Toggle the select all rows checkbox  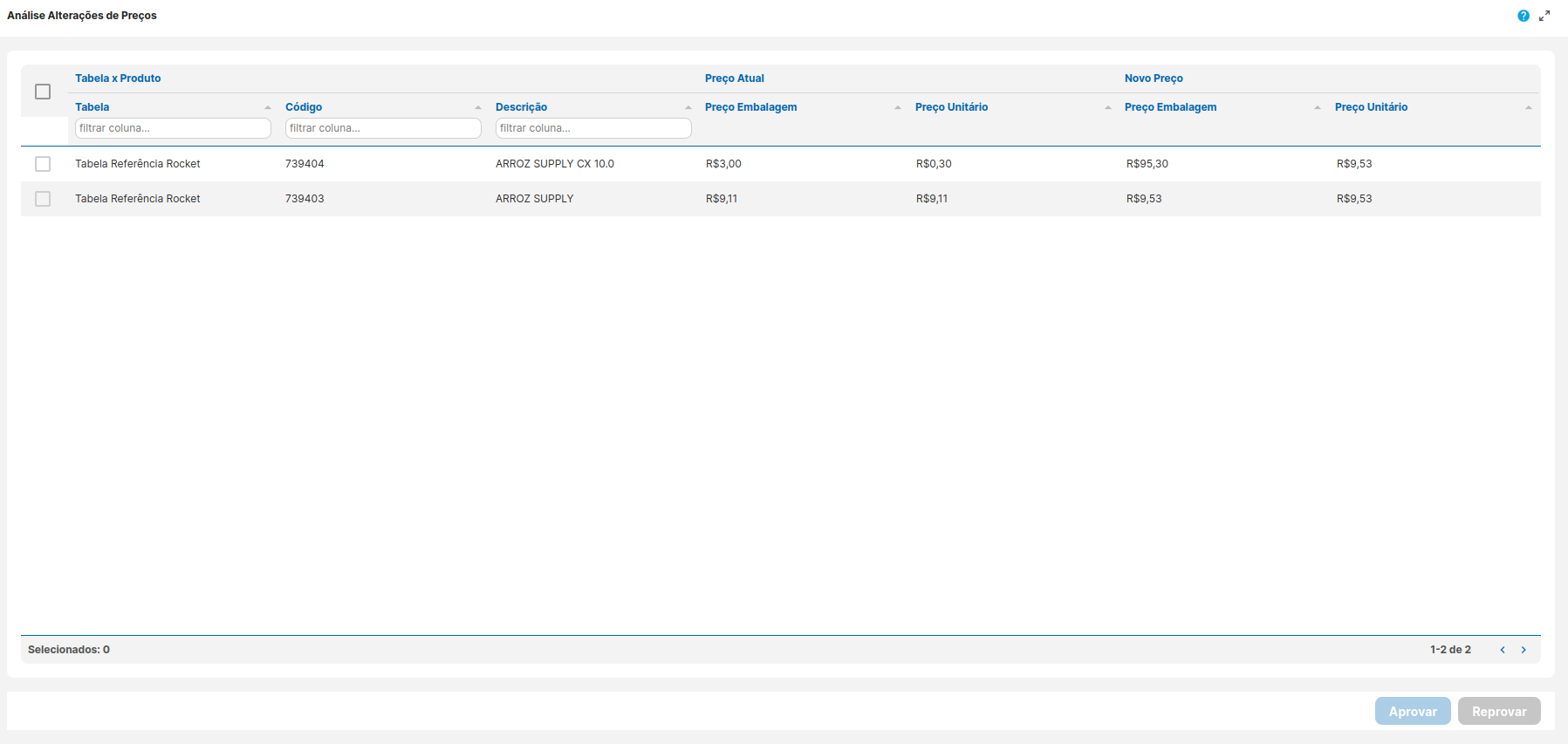(43, 92)
